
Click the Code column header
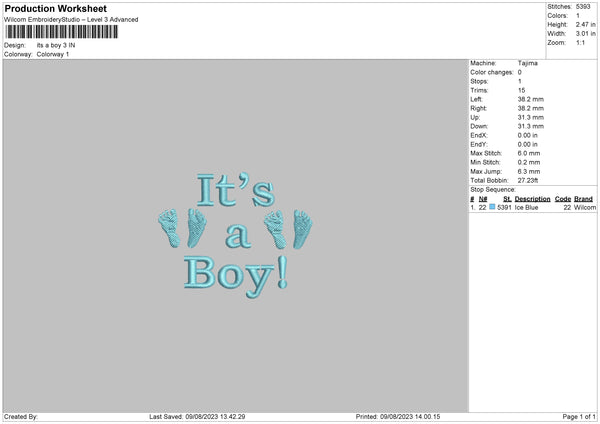(563, 198)
